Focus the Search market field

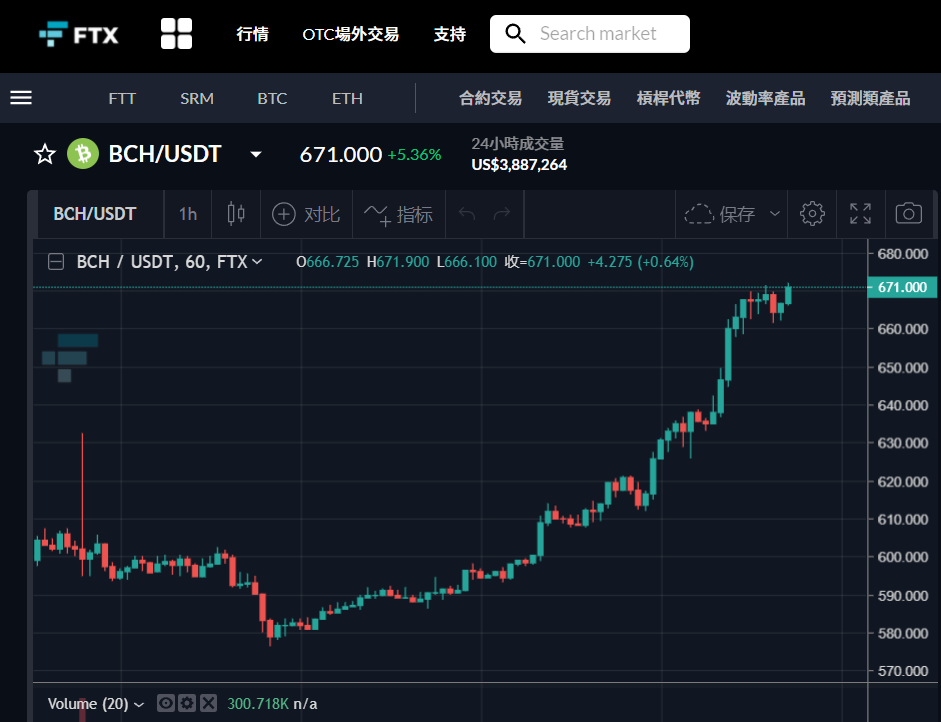click(590, 34)
